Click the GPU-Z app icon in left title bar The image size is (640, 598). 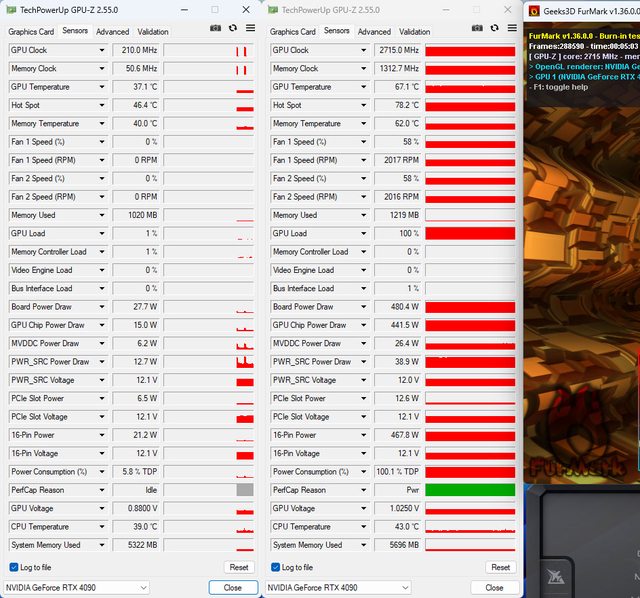click(11, 10)
